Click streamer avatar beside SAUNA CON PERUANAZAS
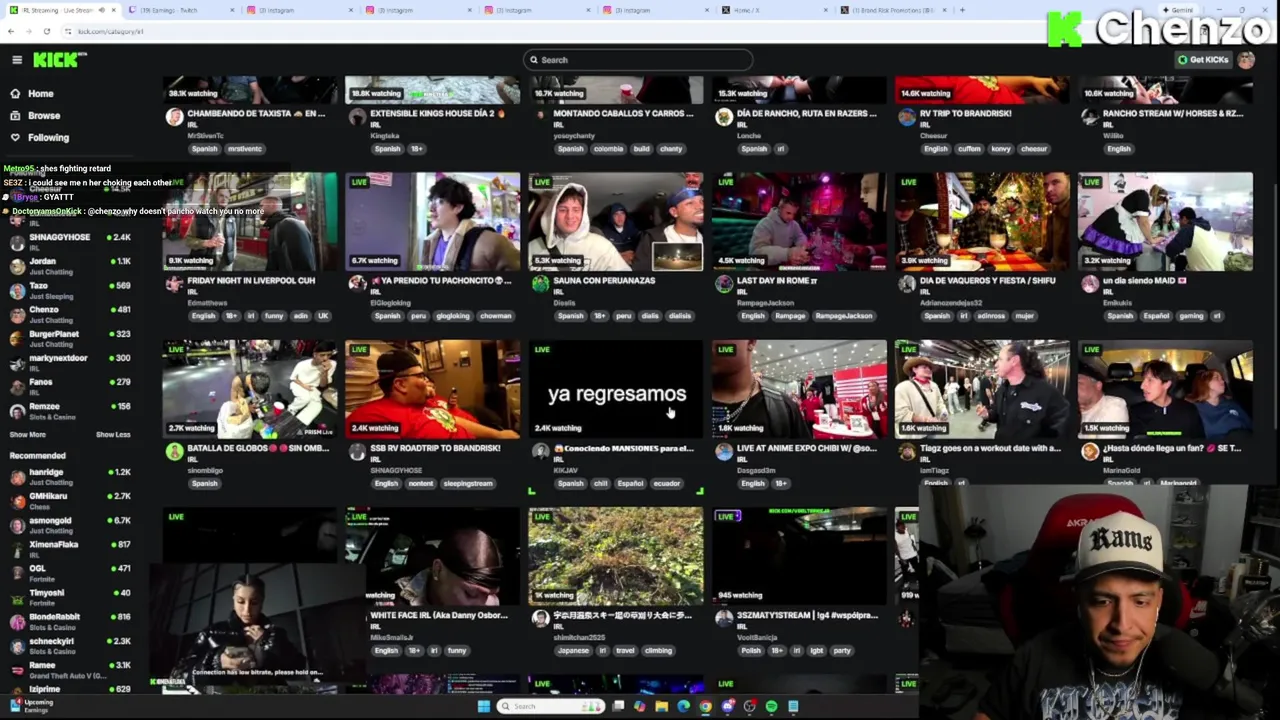The height and width of the screenshot is (720, 1280). (541, 284)
